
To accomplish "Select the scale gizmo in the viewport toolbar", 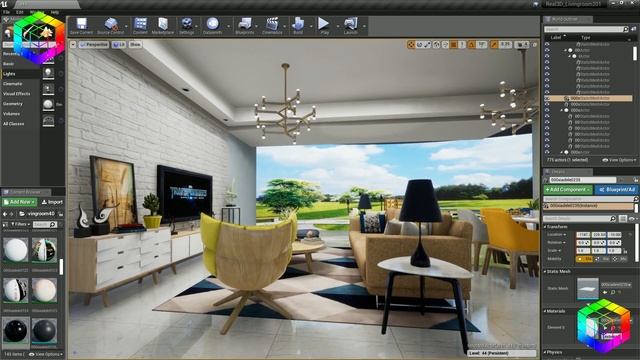I will 427,44.
